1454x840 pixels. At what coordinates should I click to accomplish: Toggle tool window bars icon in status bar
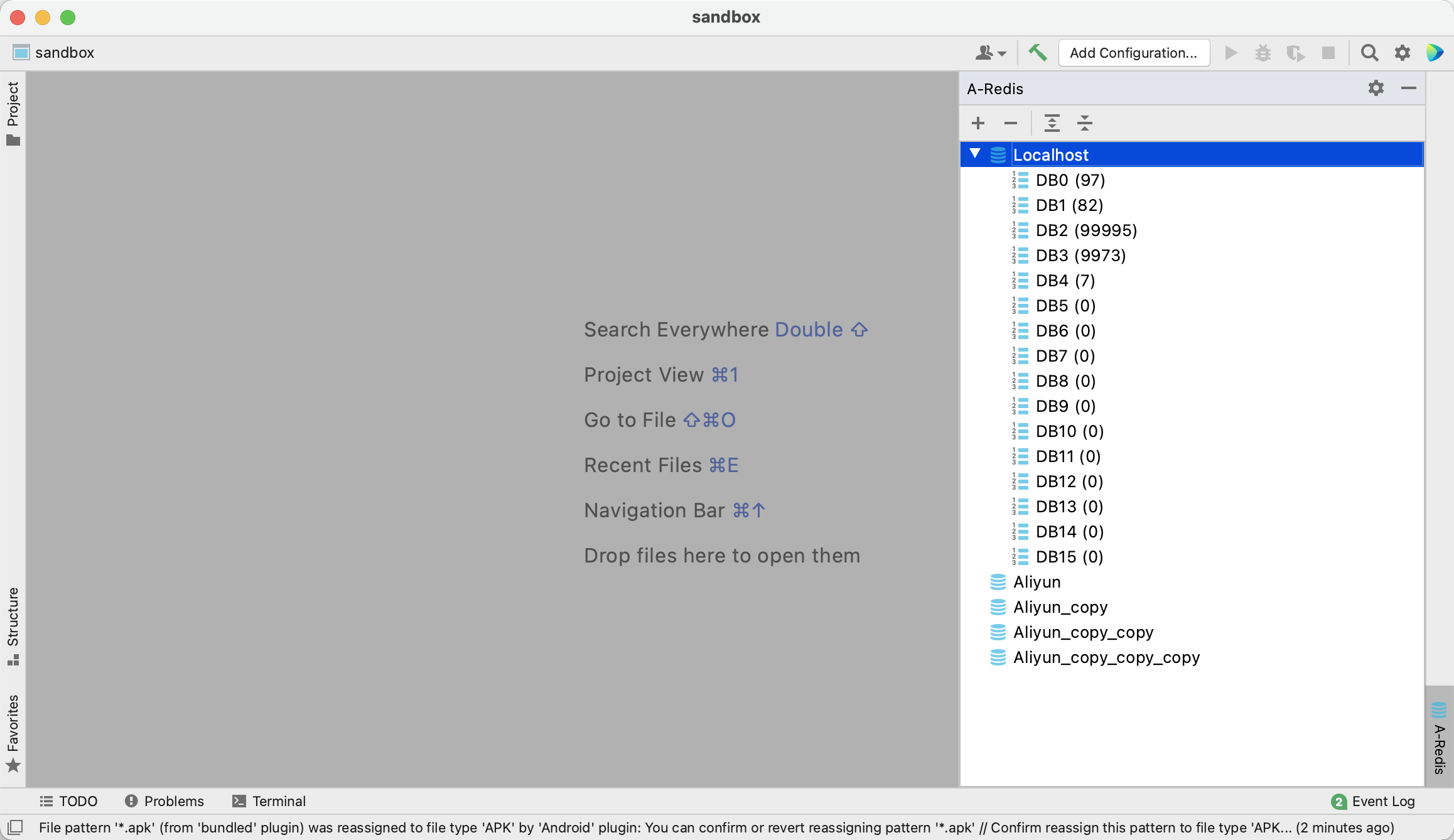click(15, 827)
